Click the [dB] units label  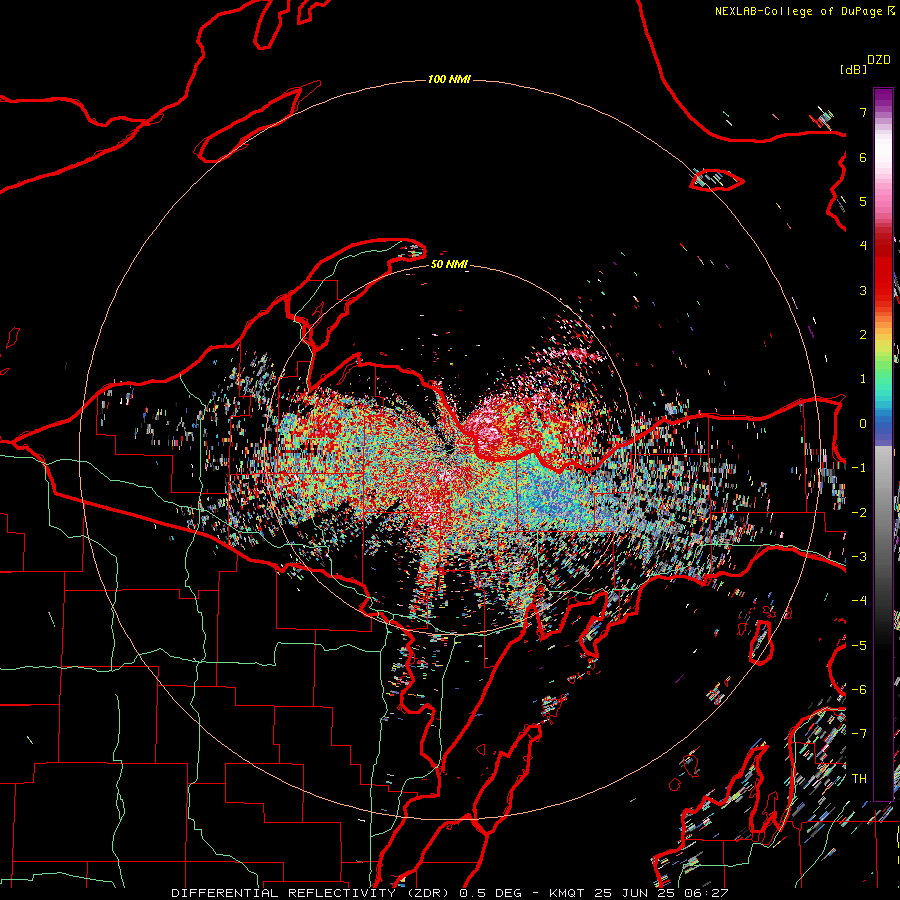[x=853, y=69]
